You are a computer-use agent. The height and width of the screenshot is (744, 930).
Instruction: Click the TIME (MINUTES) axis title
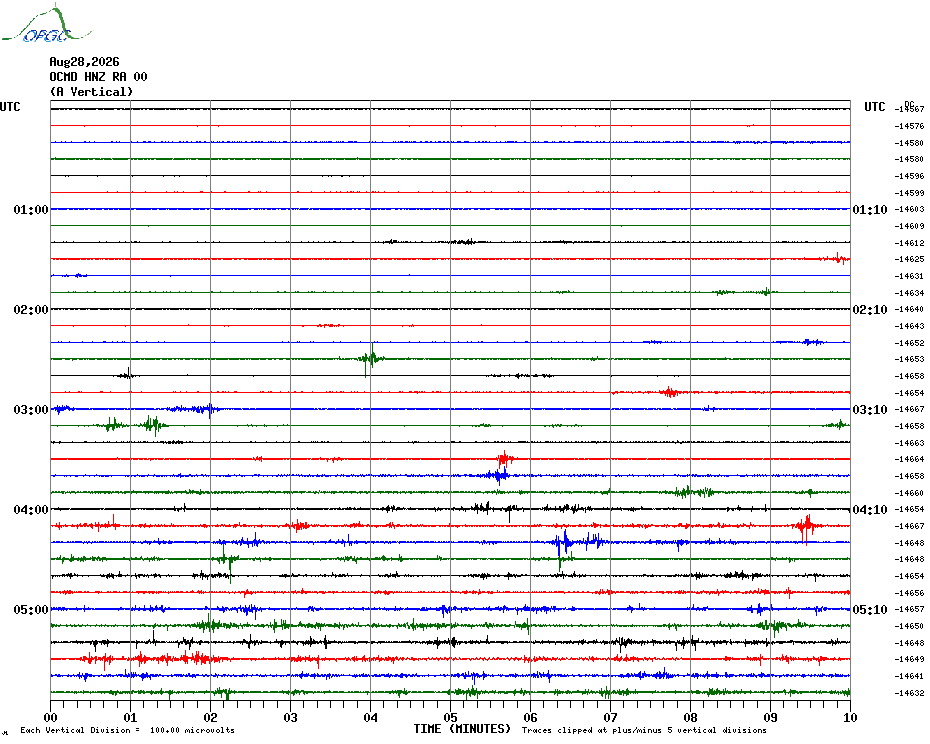point(462,729)
